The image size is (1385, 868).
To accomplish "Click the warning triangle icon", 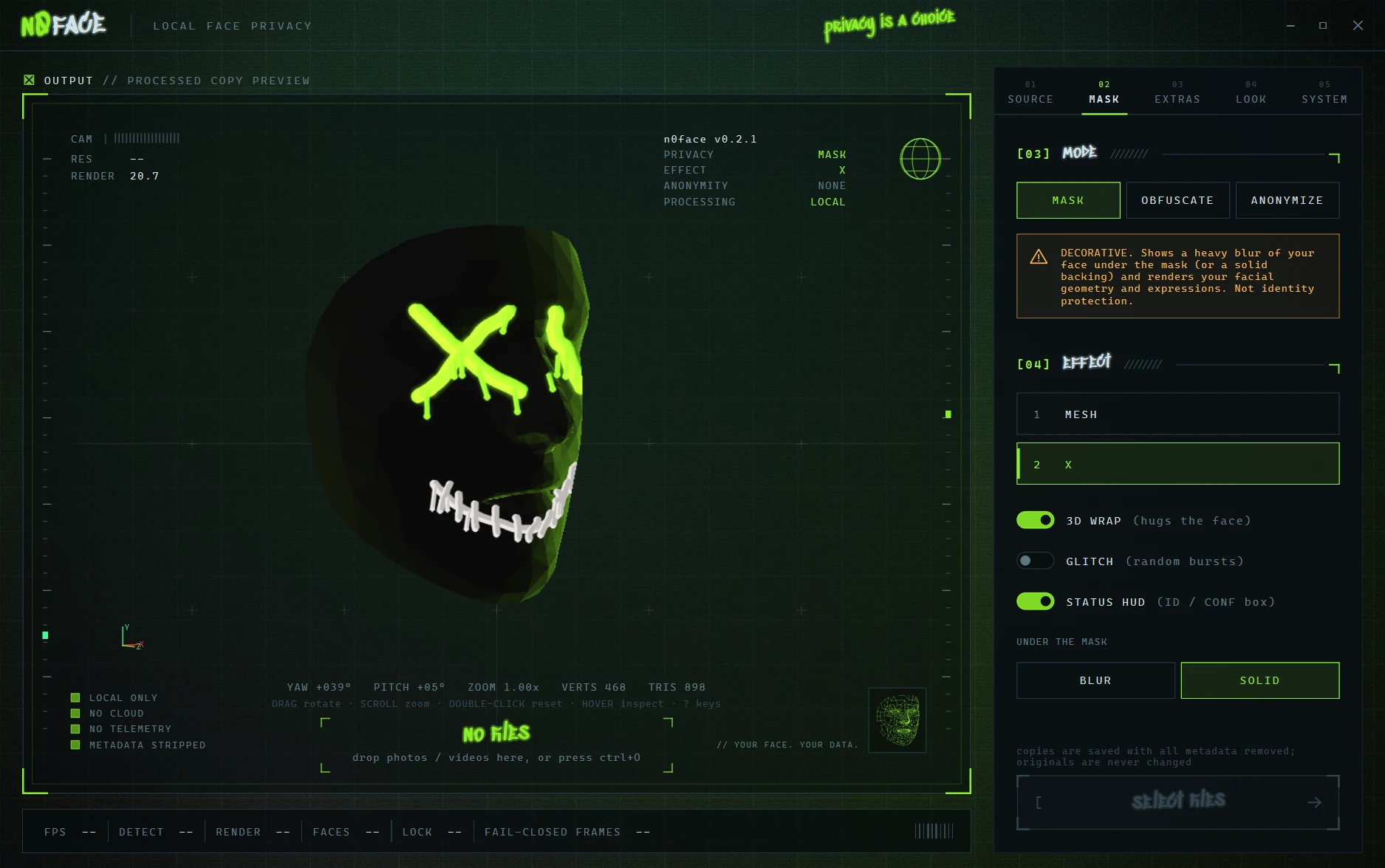I will point(1039,257).
